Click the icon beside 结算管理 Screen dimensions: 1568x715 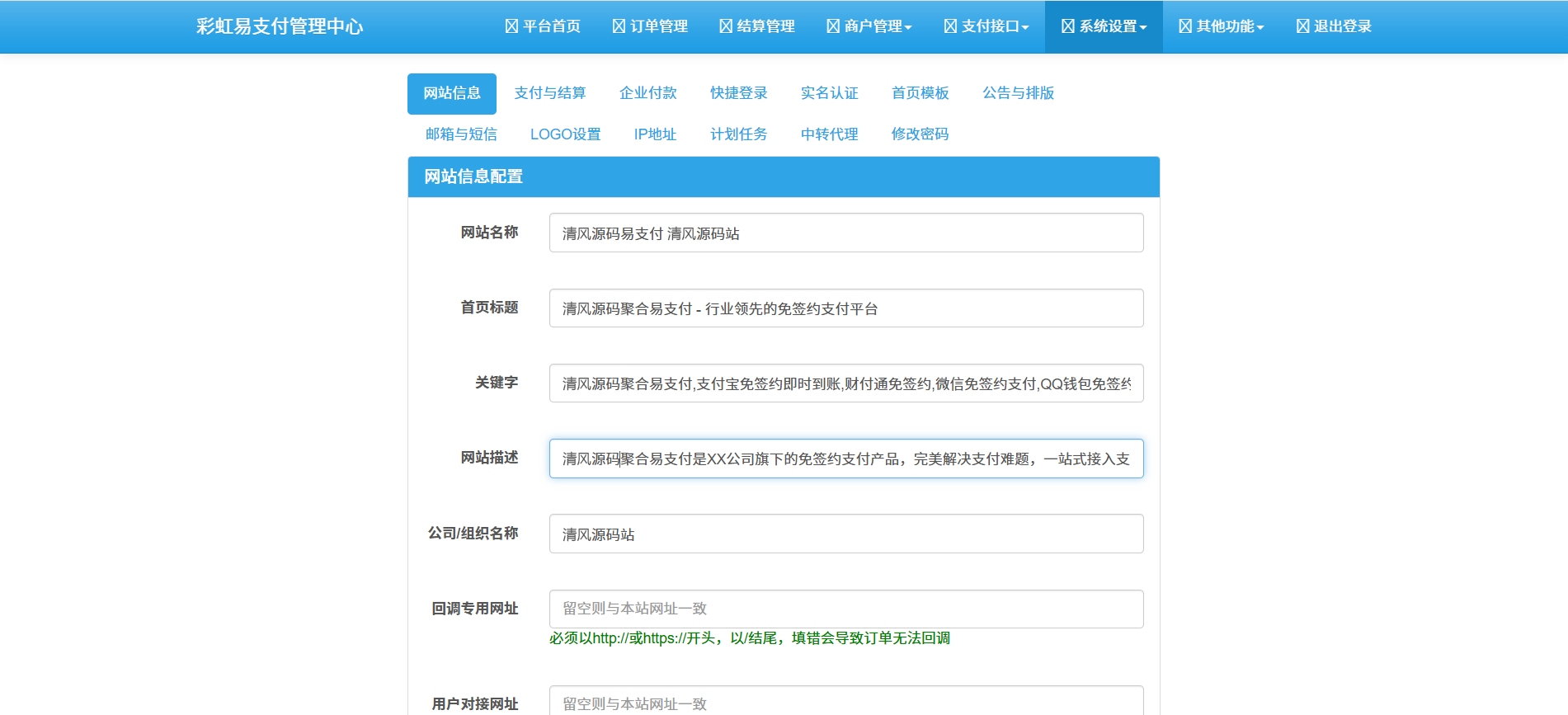(x=726, y=26)
